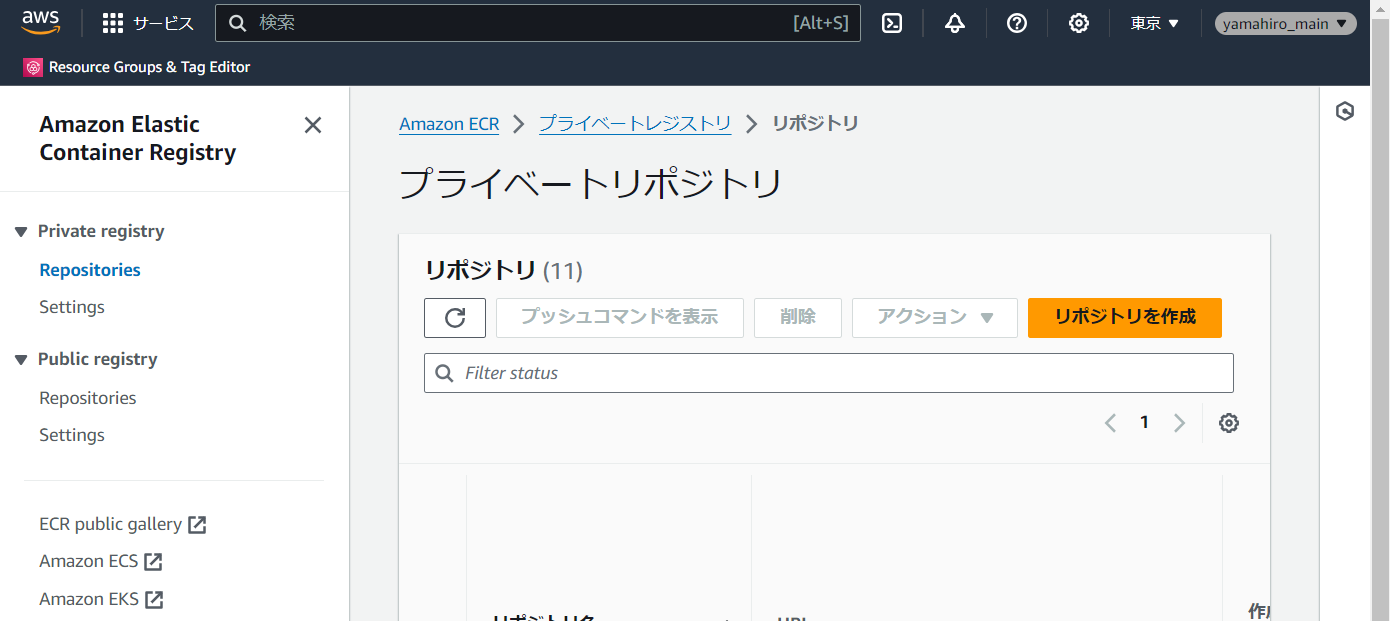Open the yamahiro_main account menu
Image resolution: width=1390 pixels, height=621 pixels.
tap(1285, 23)
